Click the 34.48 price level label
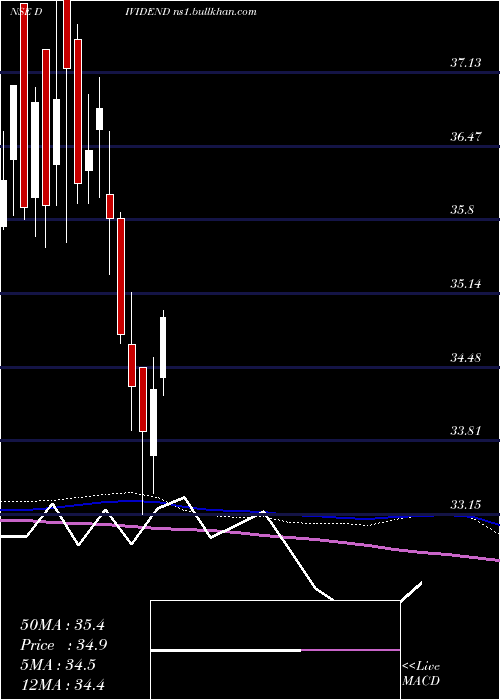Screen dimensions: 500x700 point(466,357)
